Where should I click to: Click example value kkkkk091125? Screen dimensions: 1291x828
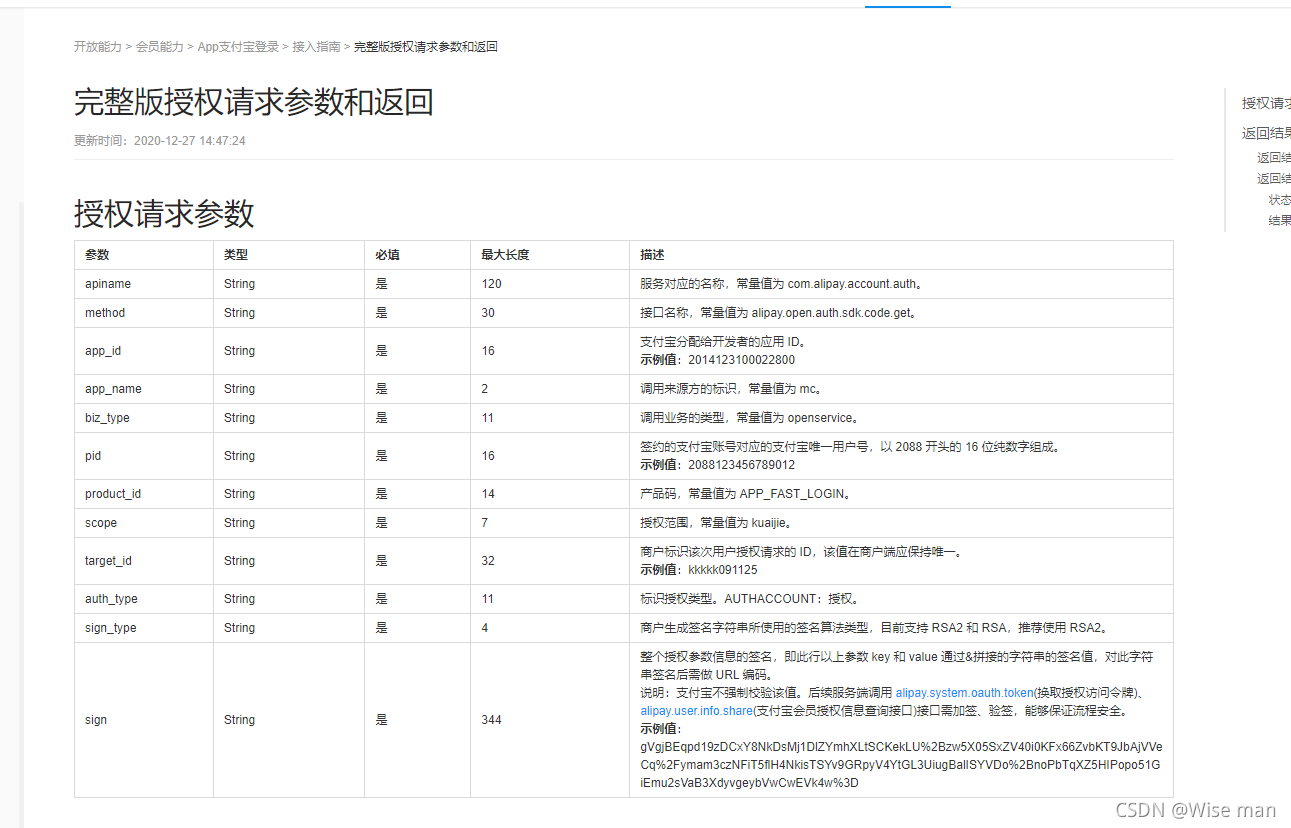(723, 570)
